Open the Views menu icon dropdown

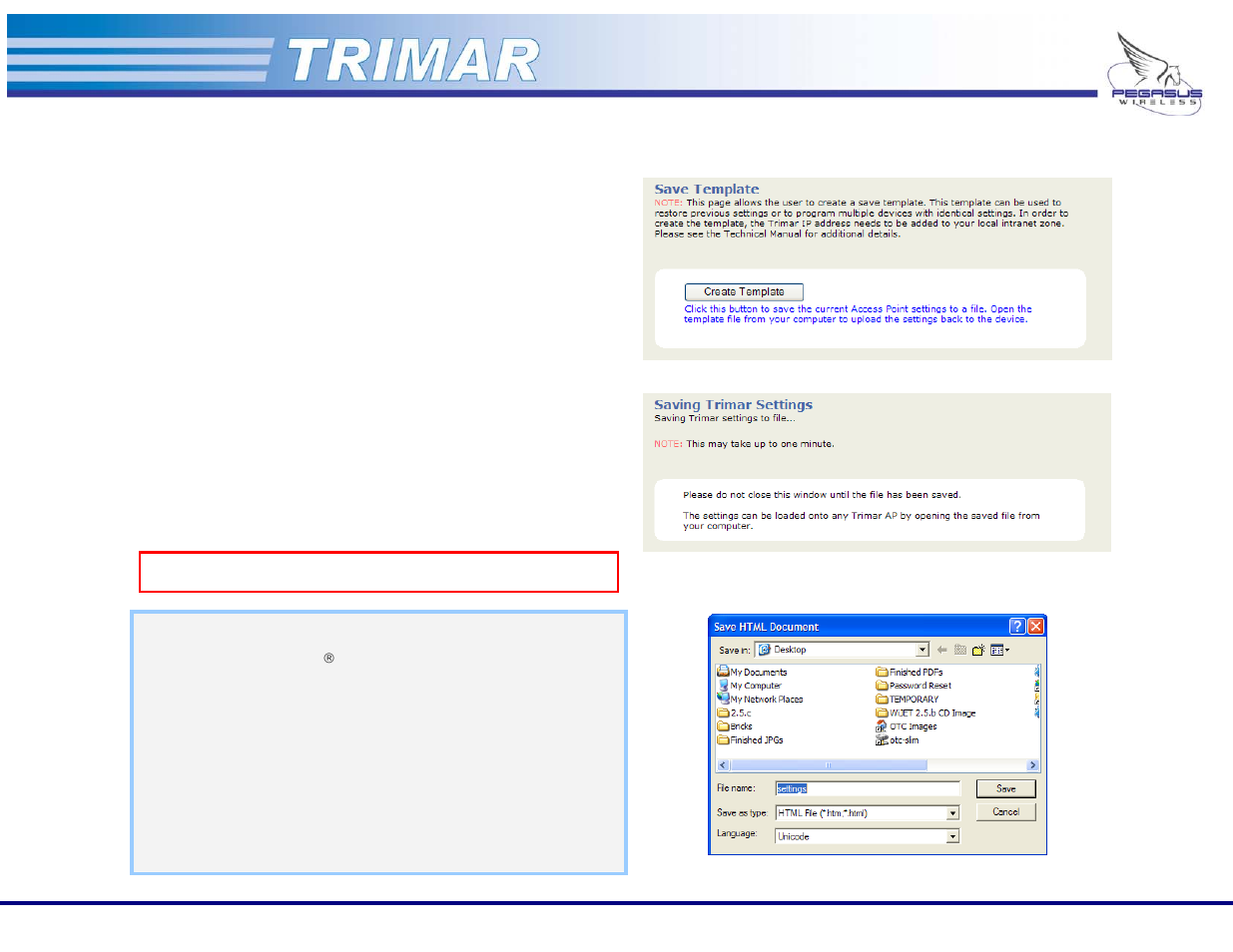point(1000,650)
